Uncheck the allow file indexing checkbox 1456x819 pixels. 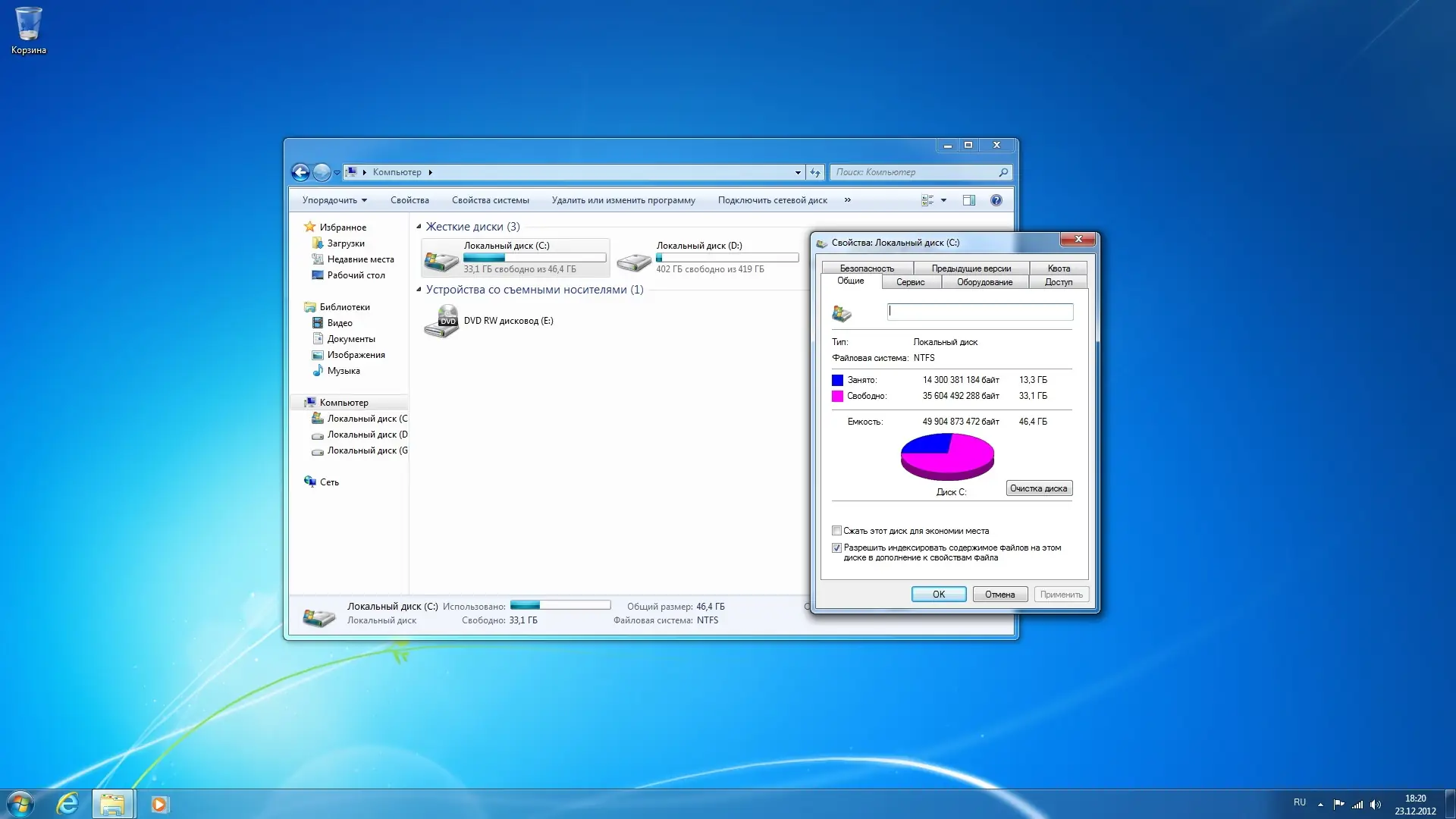836,548
